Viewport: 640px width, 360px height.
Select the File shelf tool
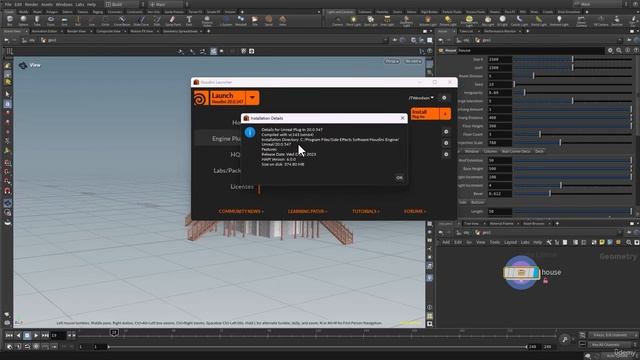(255, 20)
